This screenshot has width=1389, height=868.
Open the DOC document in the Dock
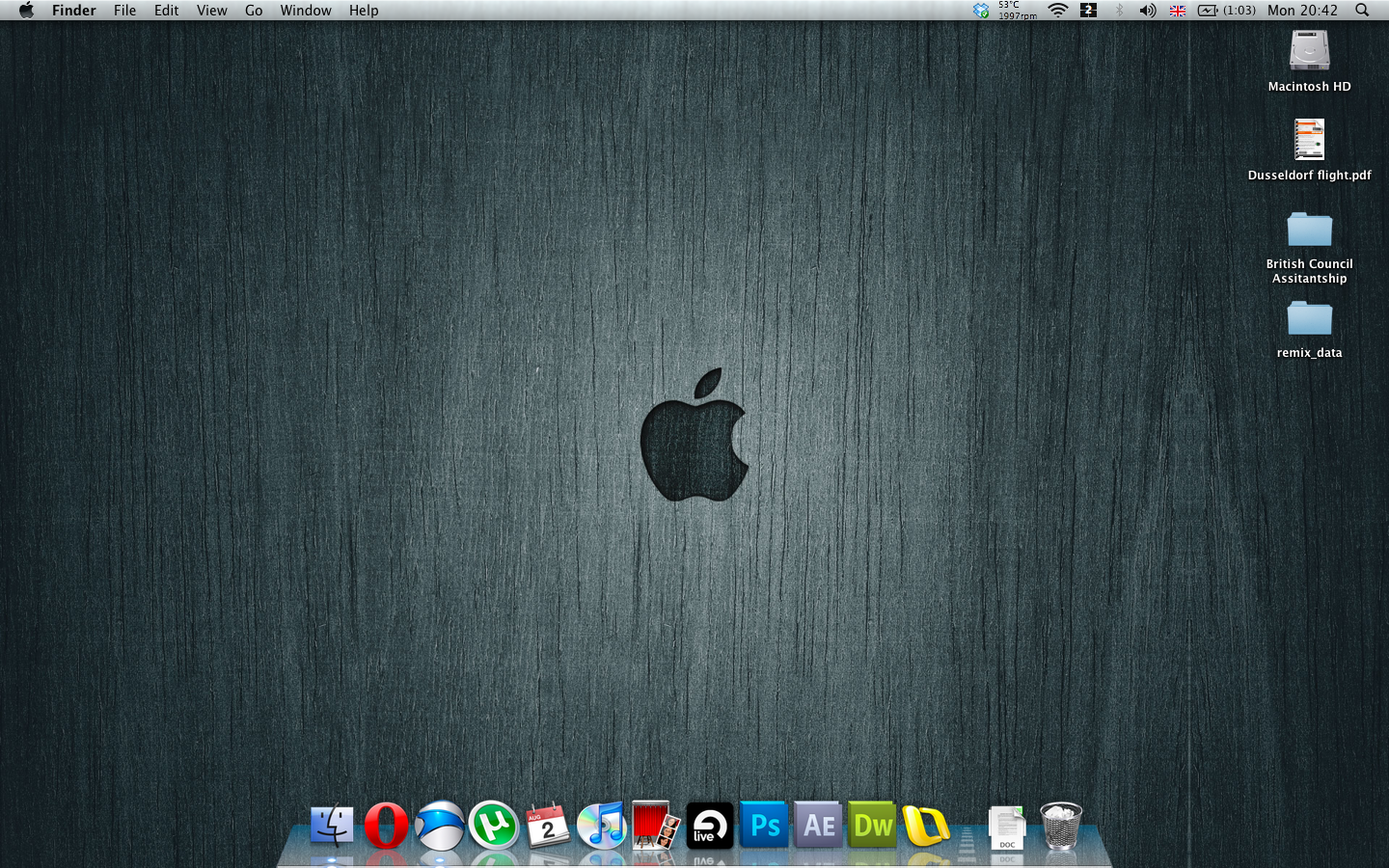[1007, 827]
